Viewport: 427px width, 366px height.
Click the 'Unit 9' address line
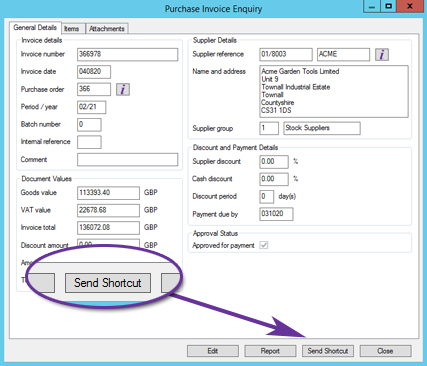(270, 79)
